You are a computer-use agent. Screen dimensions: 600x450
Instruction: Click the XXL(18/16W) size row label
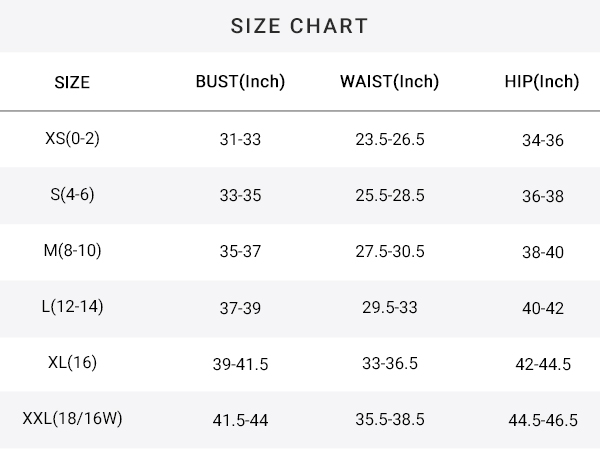point(72,418)
